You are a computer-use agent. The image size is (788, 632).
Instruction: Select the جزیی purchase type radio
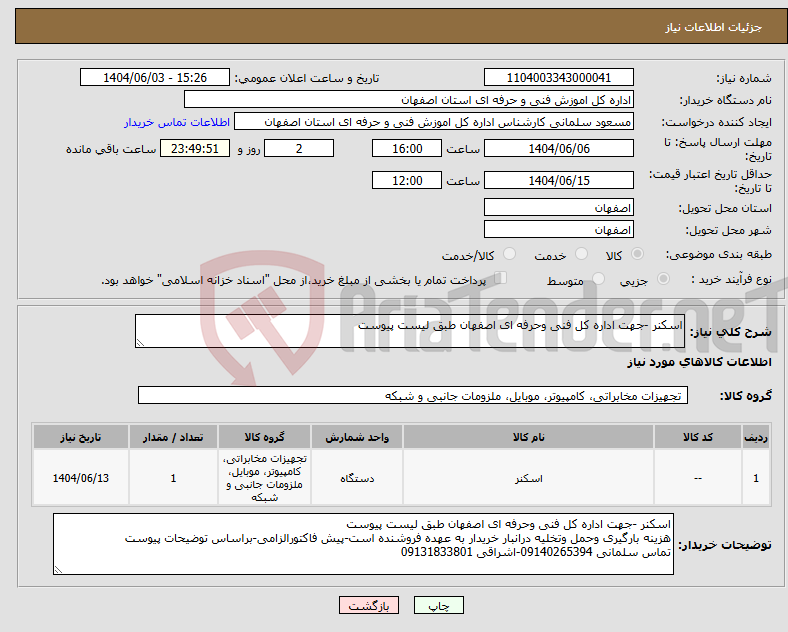(x=663, y=279)
